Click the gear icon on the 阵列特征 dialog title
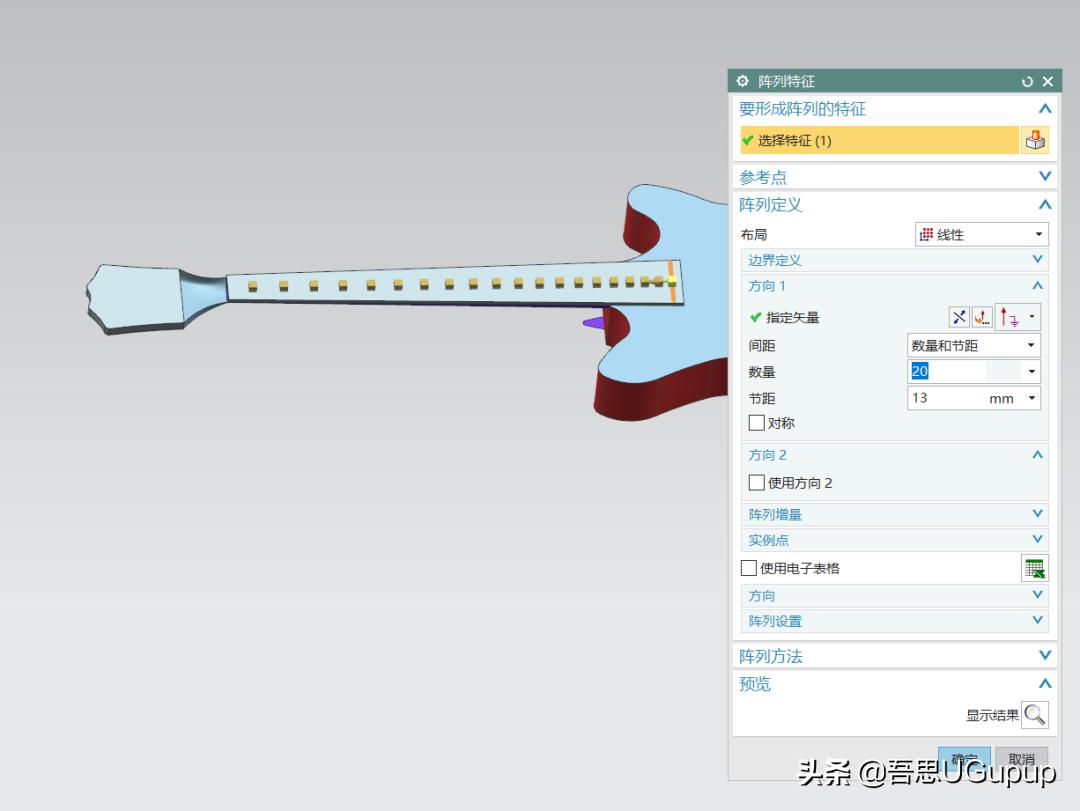This screenshot has width=1080, height=811. [x=741, y=81]
